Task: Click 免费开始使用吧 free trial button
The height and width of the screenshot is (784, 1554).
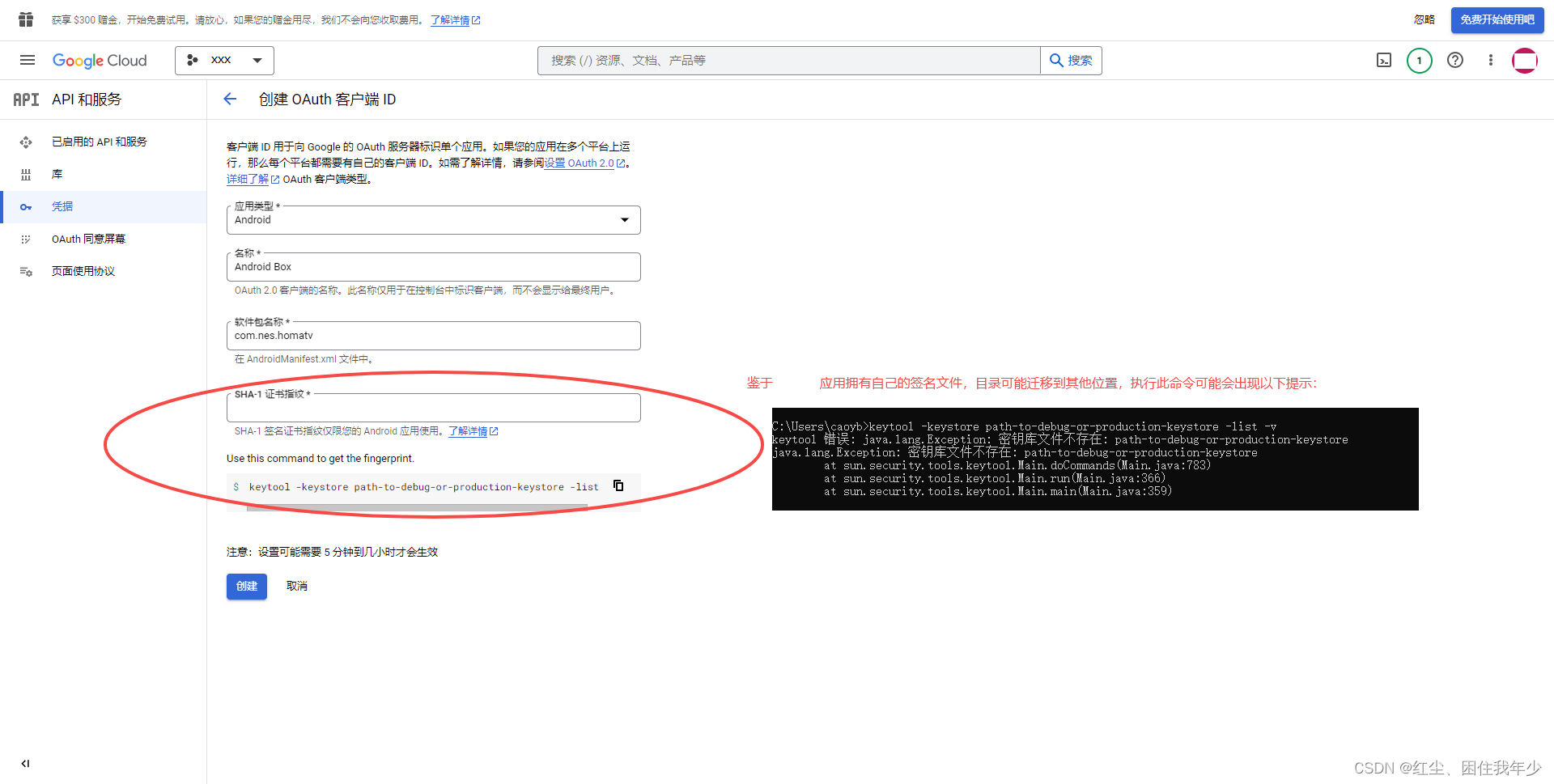Action: [x=1497, y=19]
